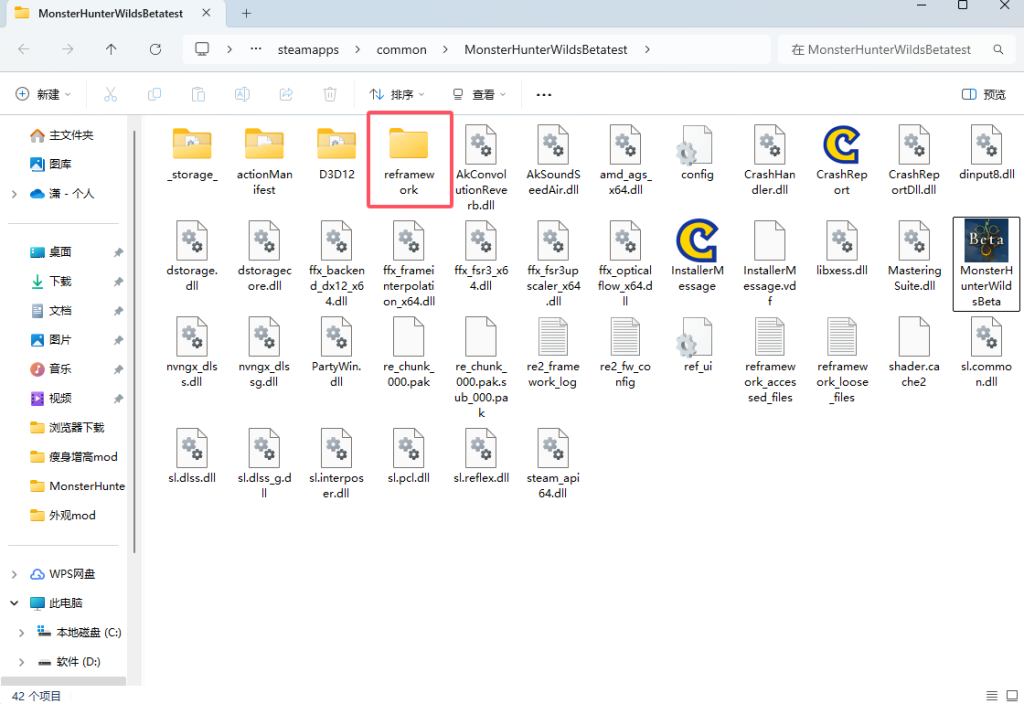
Task: Select the MonsterHunterWildsBeta executable
Action: 986,264
